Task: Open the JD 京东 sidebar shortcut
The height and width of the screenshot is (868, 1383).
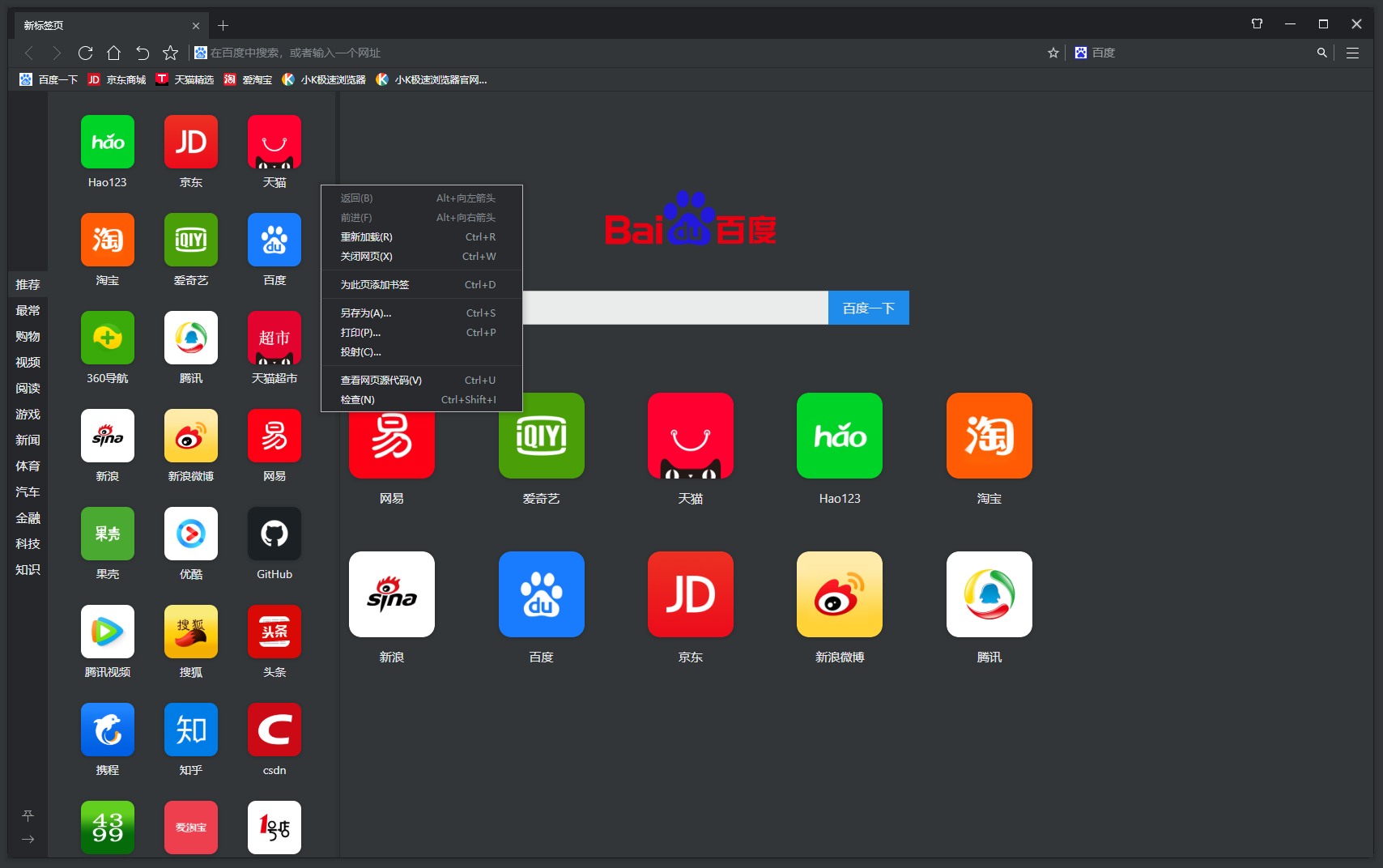Action: pyautogui.click(x=191, y=142)
